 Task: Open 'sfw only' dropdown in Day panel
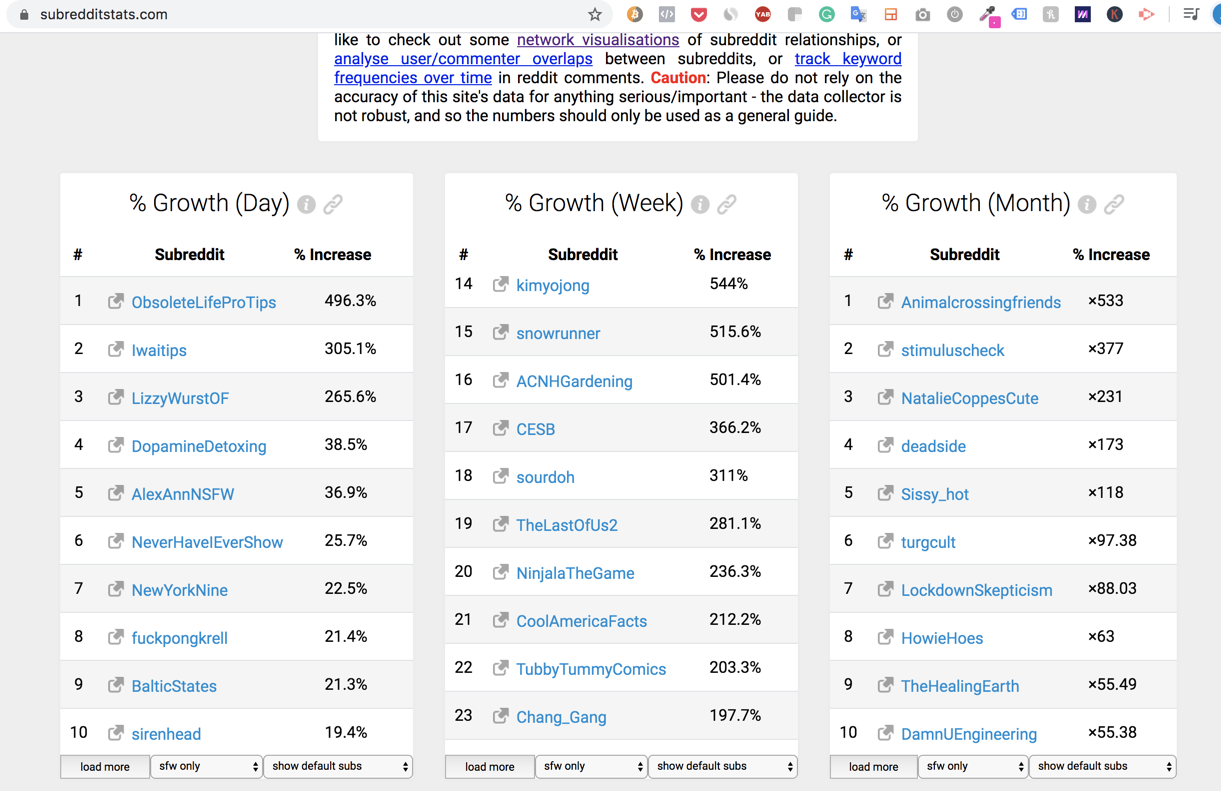pos(206,766)
